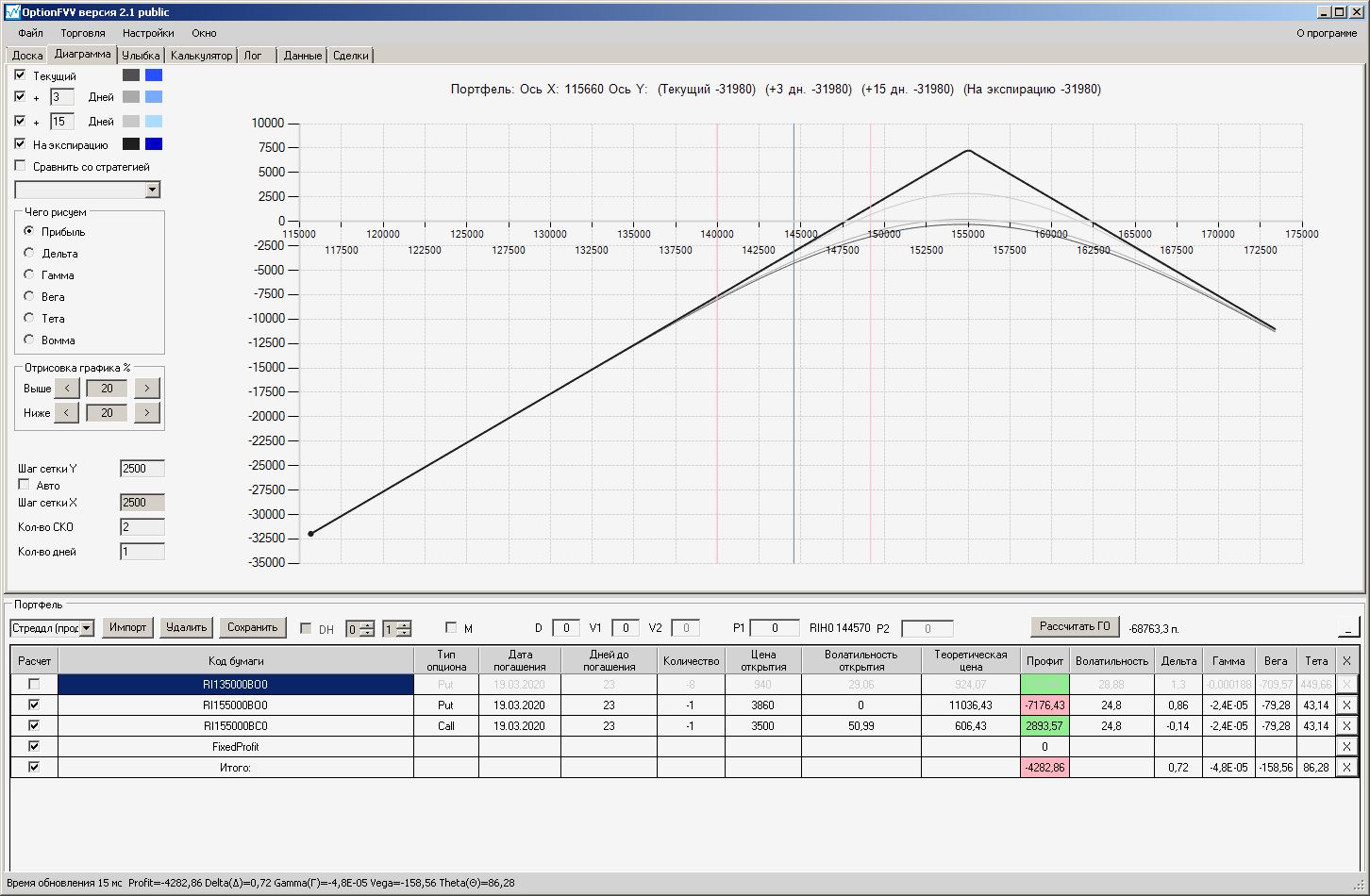Delete the RI155000BO0 Put row with X

pos(1346,705)
